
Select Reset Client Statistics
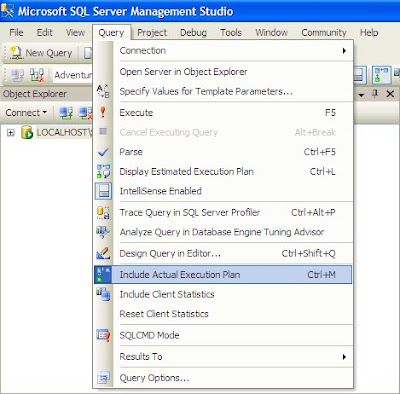(x=223, y=314)
